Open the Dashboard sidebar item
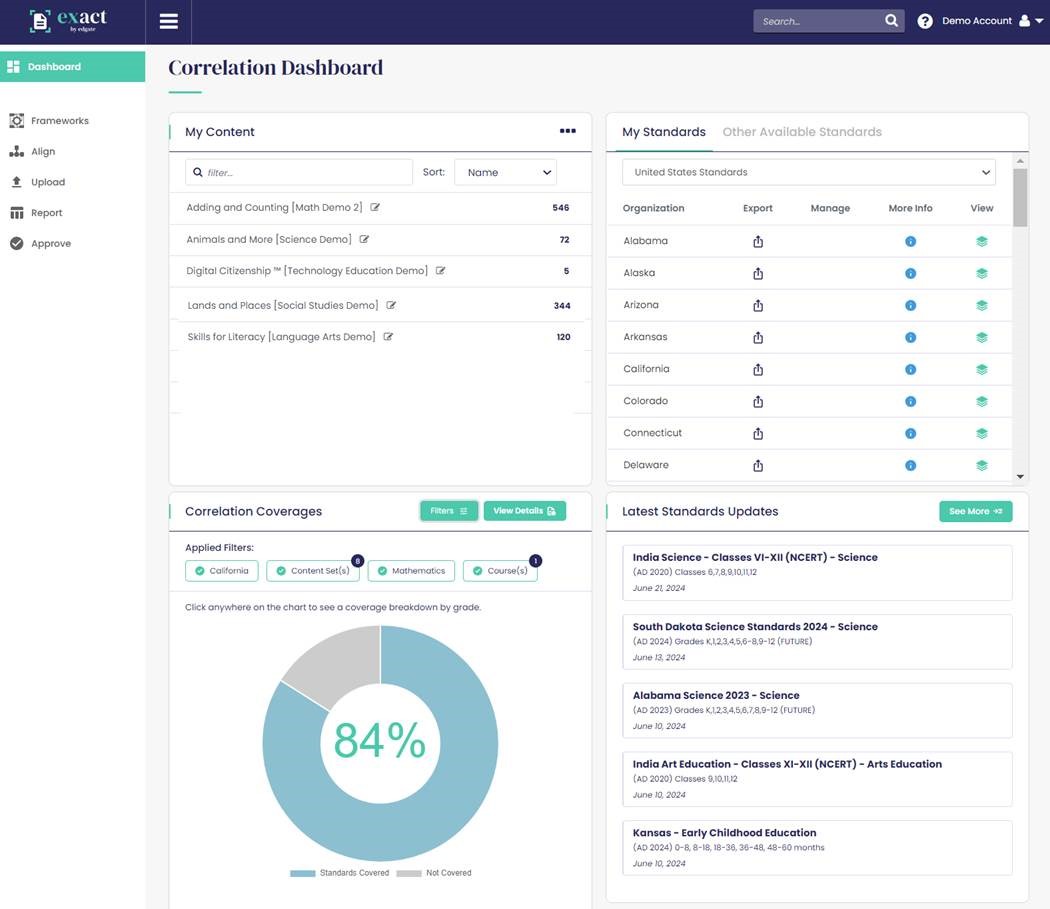 coord(72,66)
